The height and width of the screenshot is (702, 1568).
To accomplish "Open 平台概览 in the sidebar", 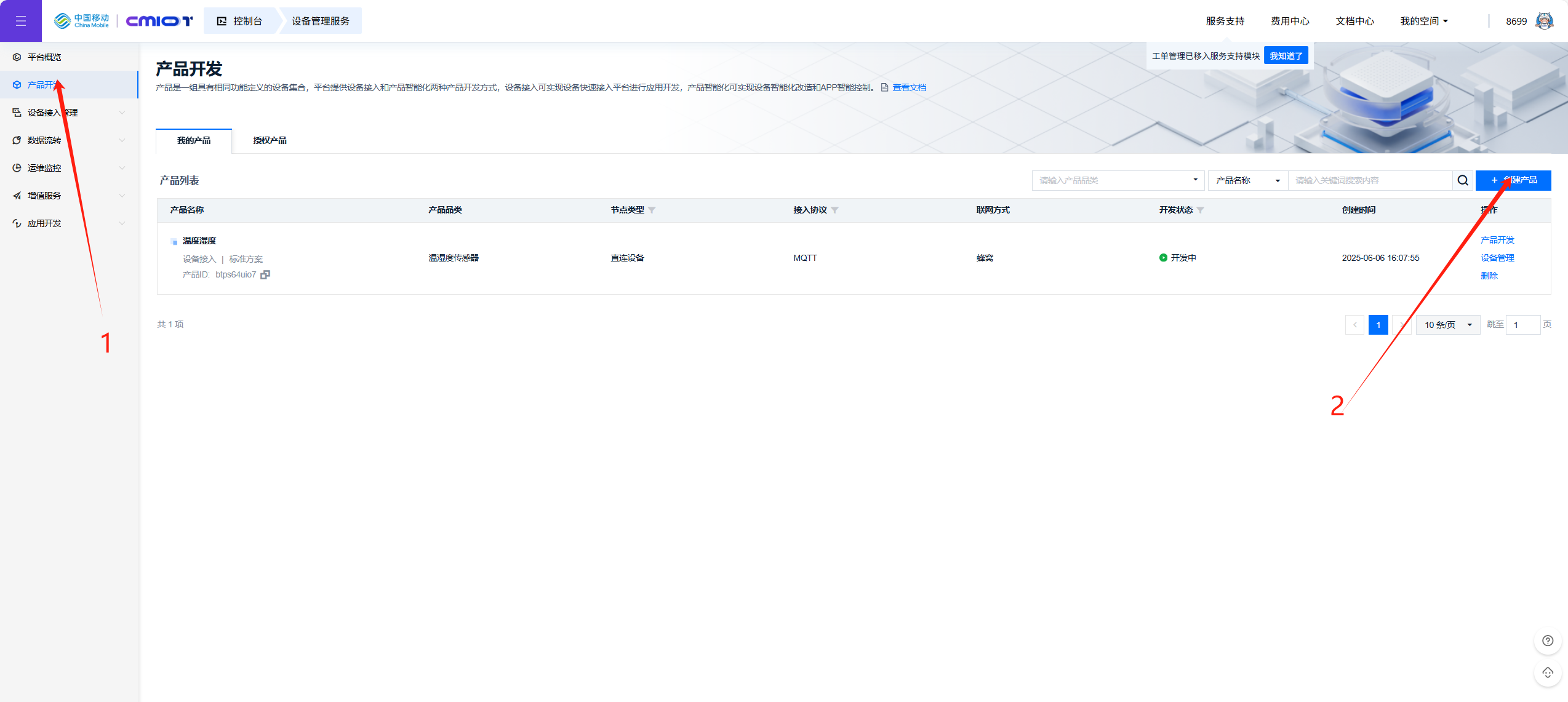I will [x=44, y=57].
